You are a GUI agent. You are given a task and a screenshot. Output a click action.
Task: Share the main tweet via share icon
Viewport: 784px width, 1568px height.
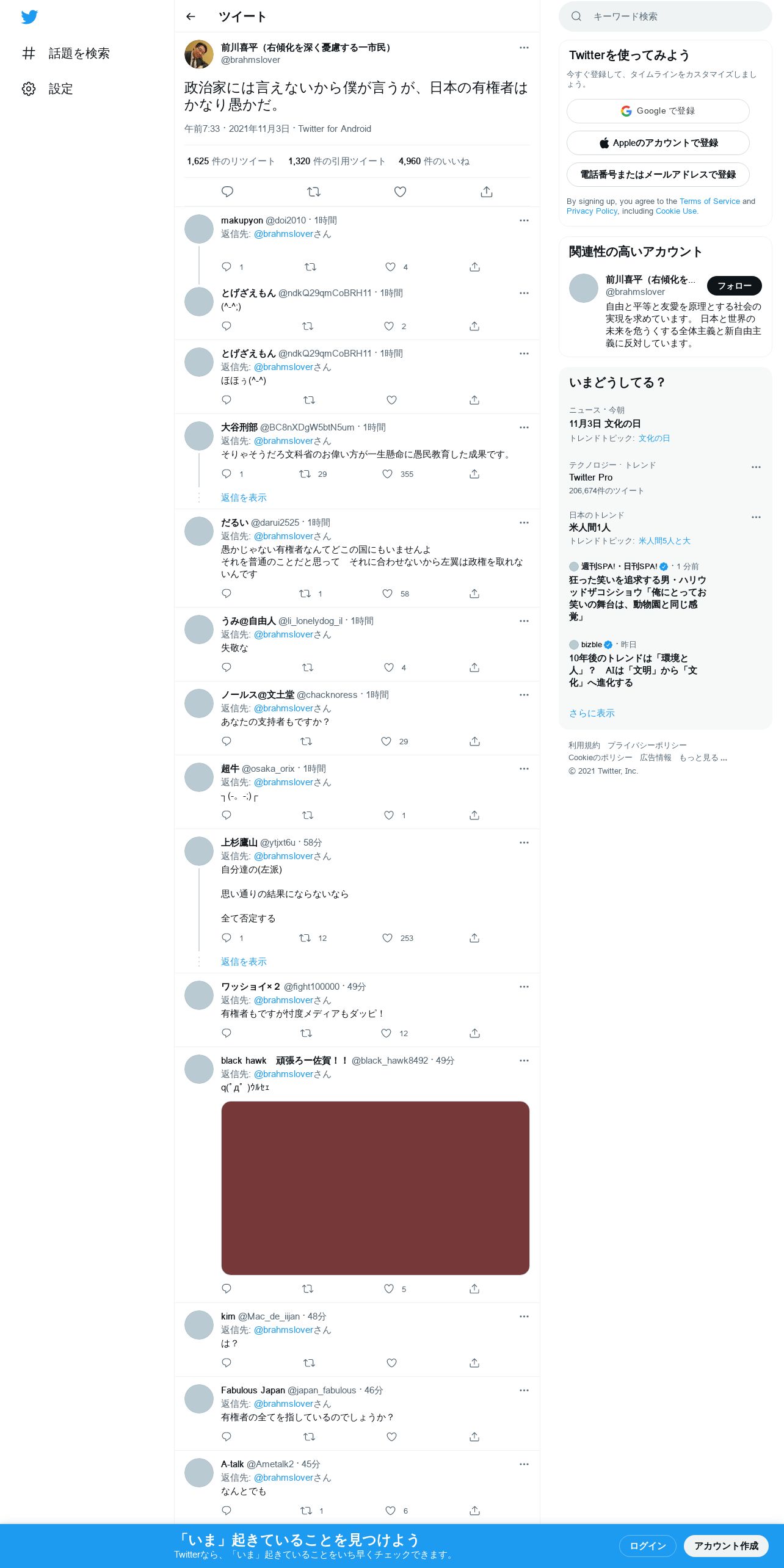coord(487,192)
